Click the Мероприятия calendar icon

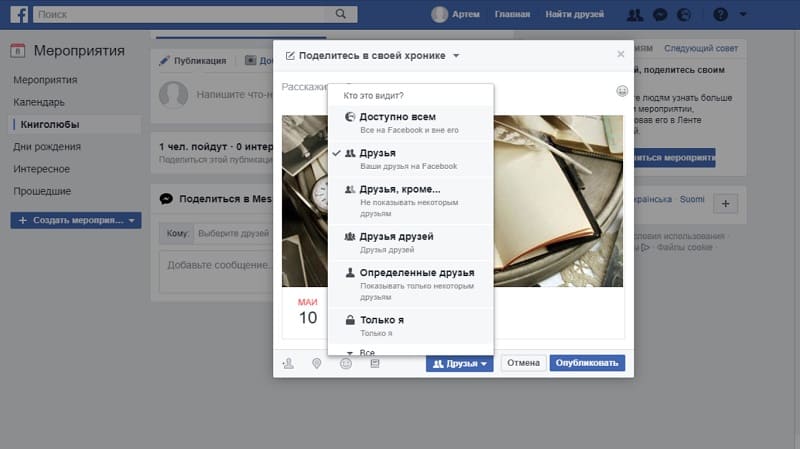[18, 51]
